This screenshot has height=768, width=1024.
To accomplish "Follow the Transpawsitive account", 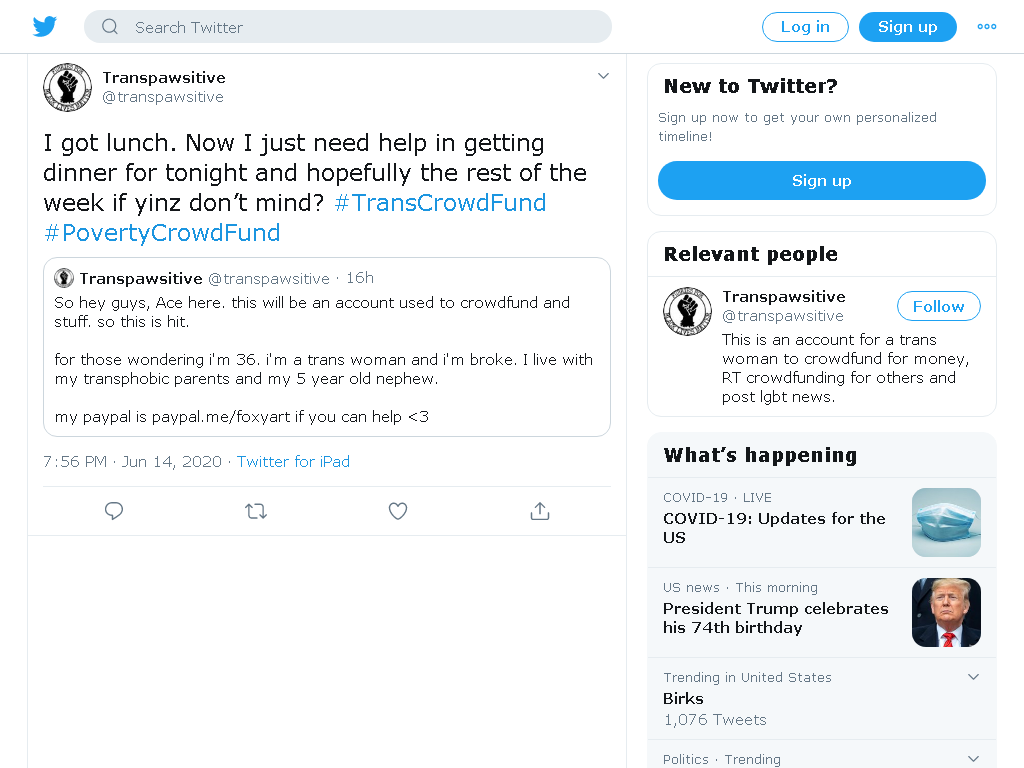I will [938, 306].
